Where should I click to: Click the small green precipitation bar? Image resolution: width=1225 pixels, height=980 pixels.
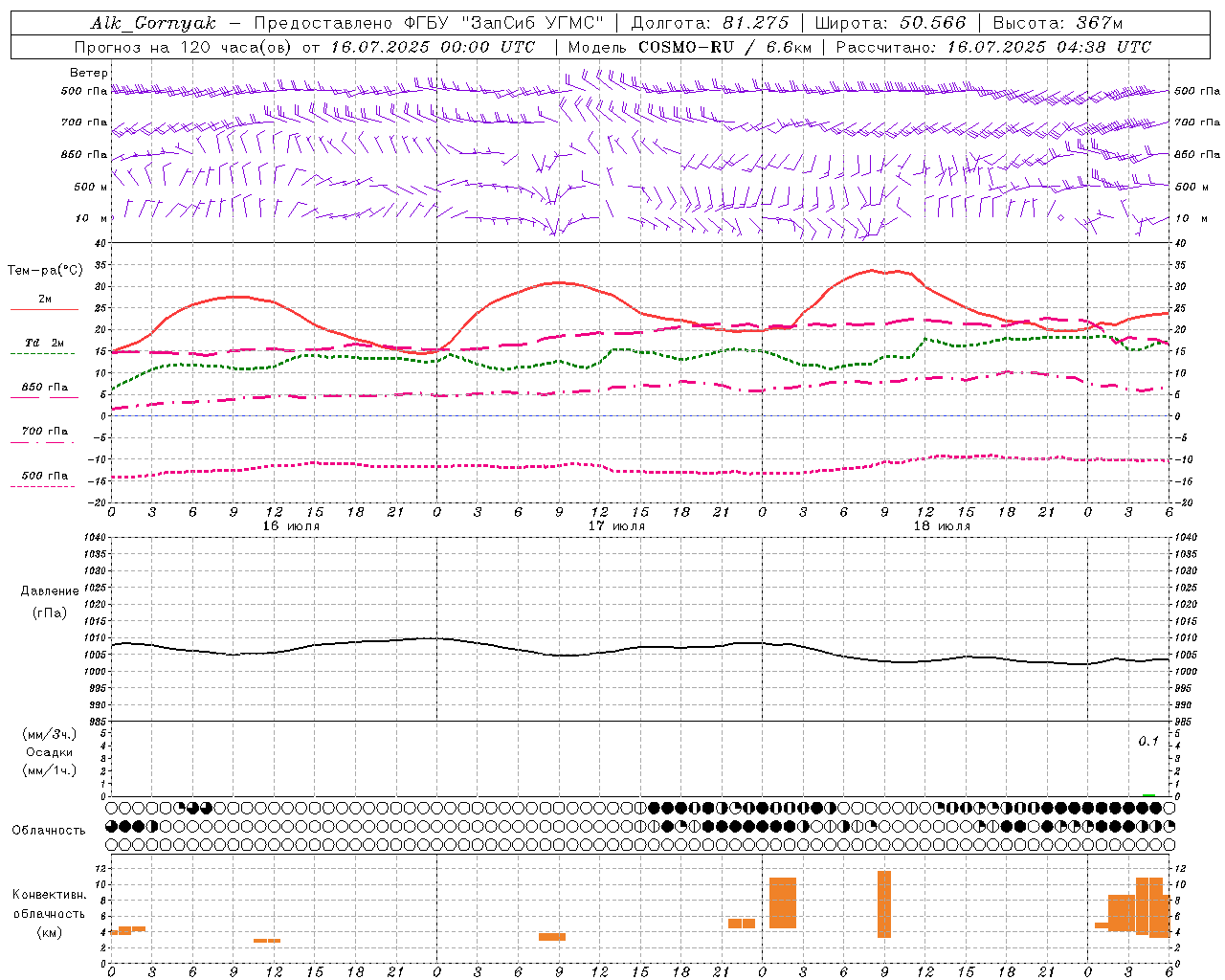(1148, 794)
